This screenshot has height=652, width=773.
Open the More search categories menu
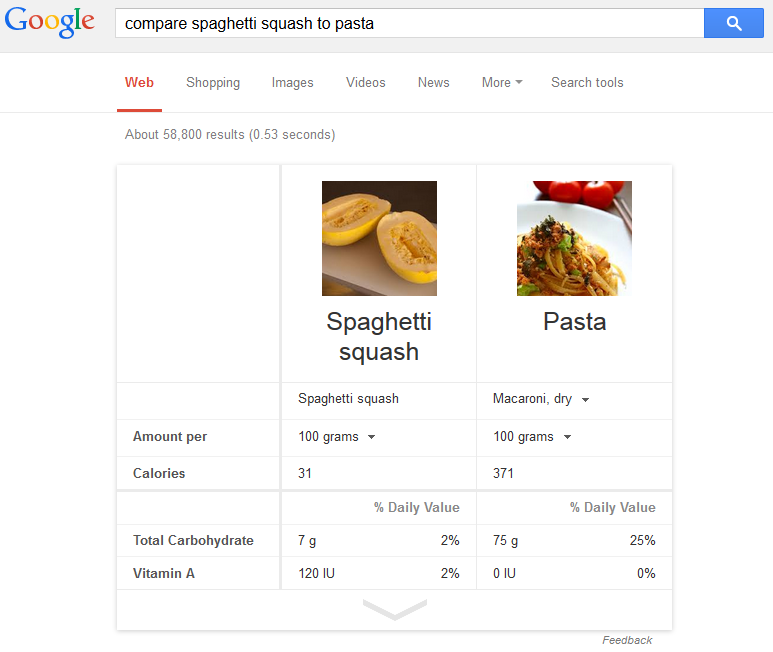pyautogui.click(x=502, y=83)
